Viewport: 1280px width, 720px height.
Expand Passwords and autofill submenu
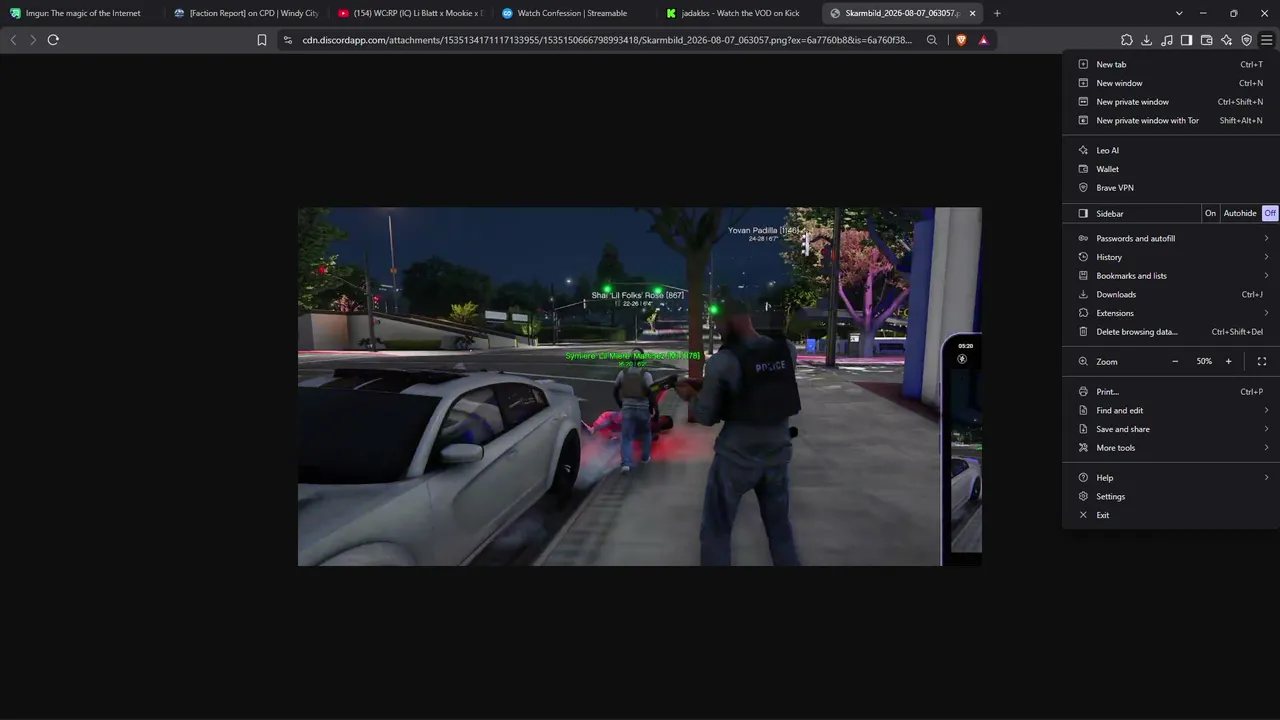1171,238
